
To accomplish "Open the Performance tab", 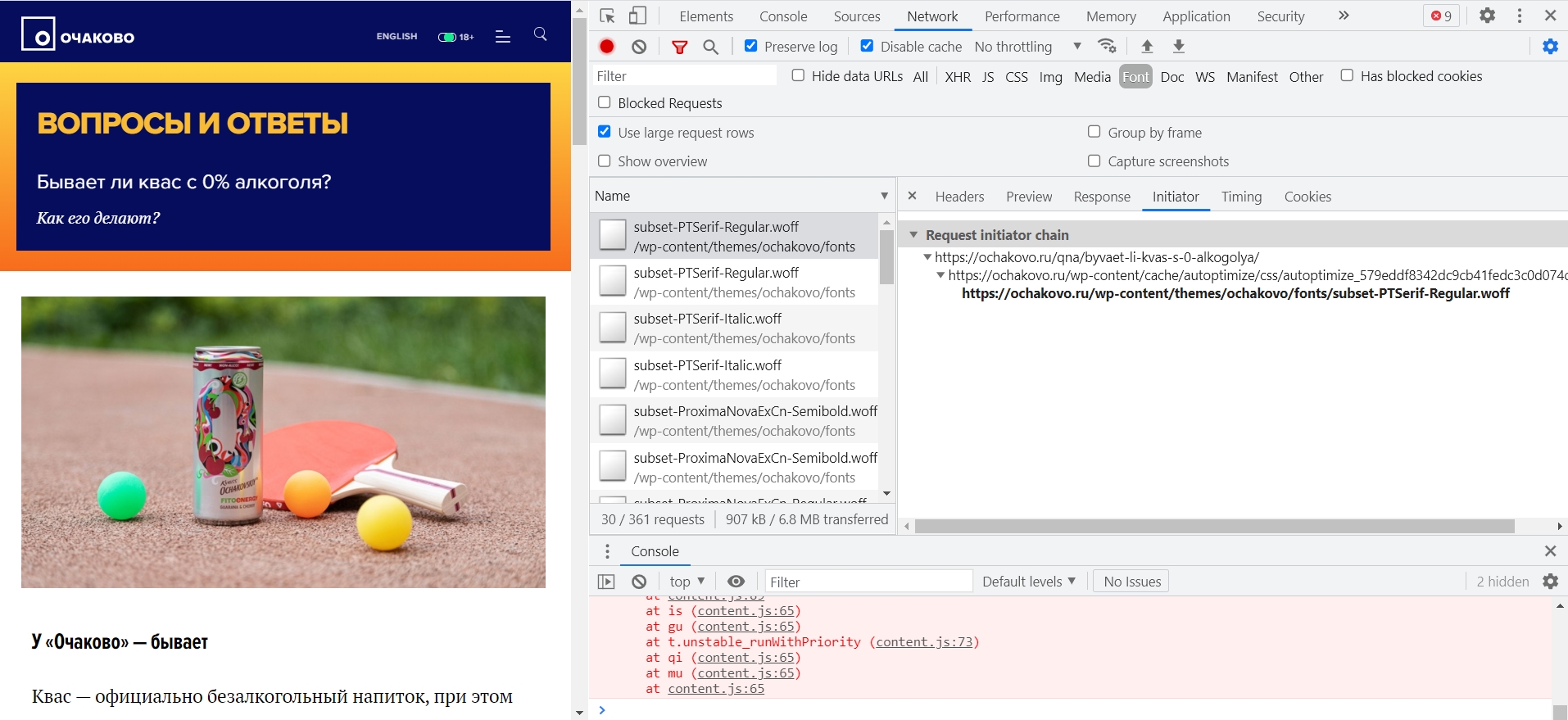I will (x=1022, y=16).
